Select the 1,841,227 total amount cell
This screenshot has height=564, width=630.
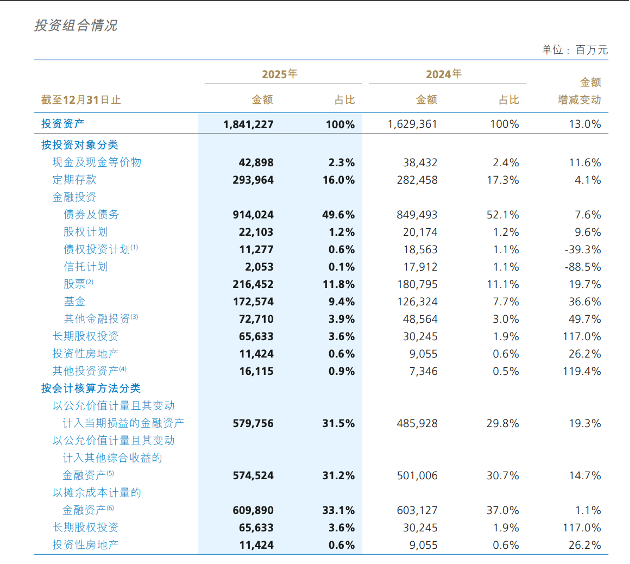point(248,124)
